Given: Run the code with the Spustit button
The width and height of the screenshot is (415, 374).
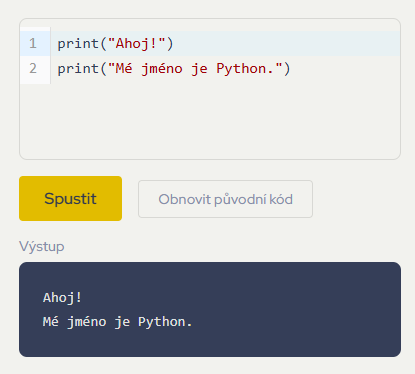Looking at the screenshot, I should [70, 199].
